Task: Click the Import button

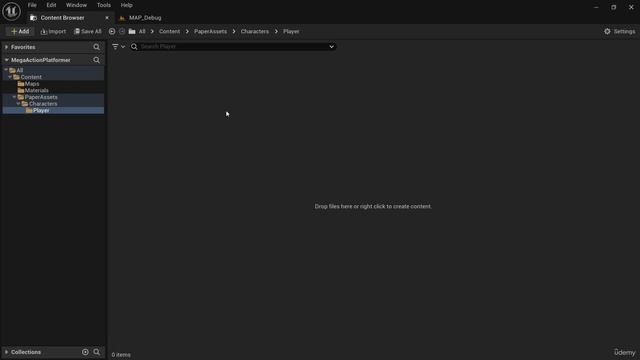Action: pyautogui.click(x=53, y=31)
